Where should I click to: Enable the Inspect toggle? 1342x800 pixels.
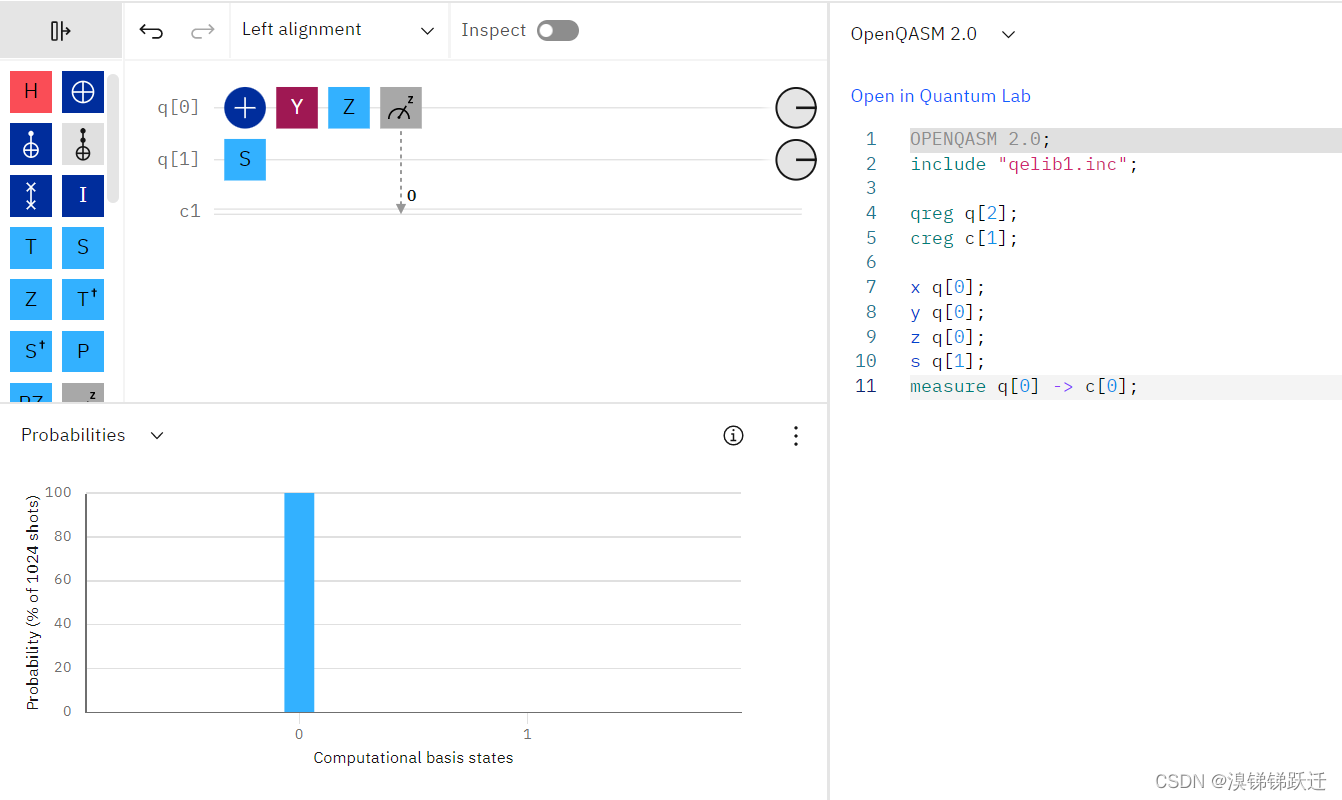click(558, 30)
